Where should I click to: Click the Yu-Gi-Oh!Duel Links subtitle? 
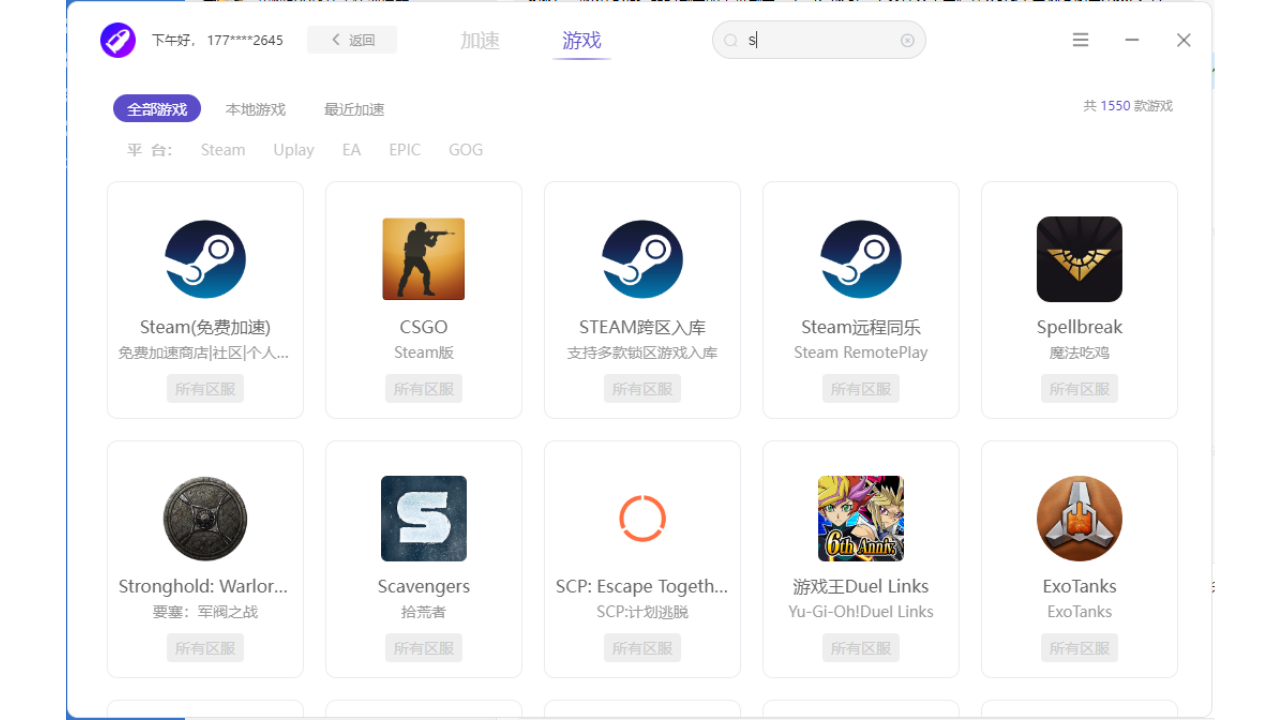(860, 612)
